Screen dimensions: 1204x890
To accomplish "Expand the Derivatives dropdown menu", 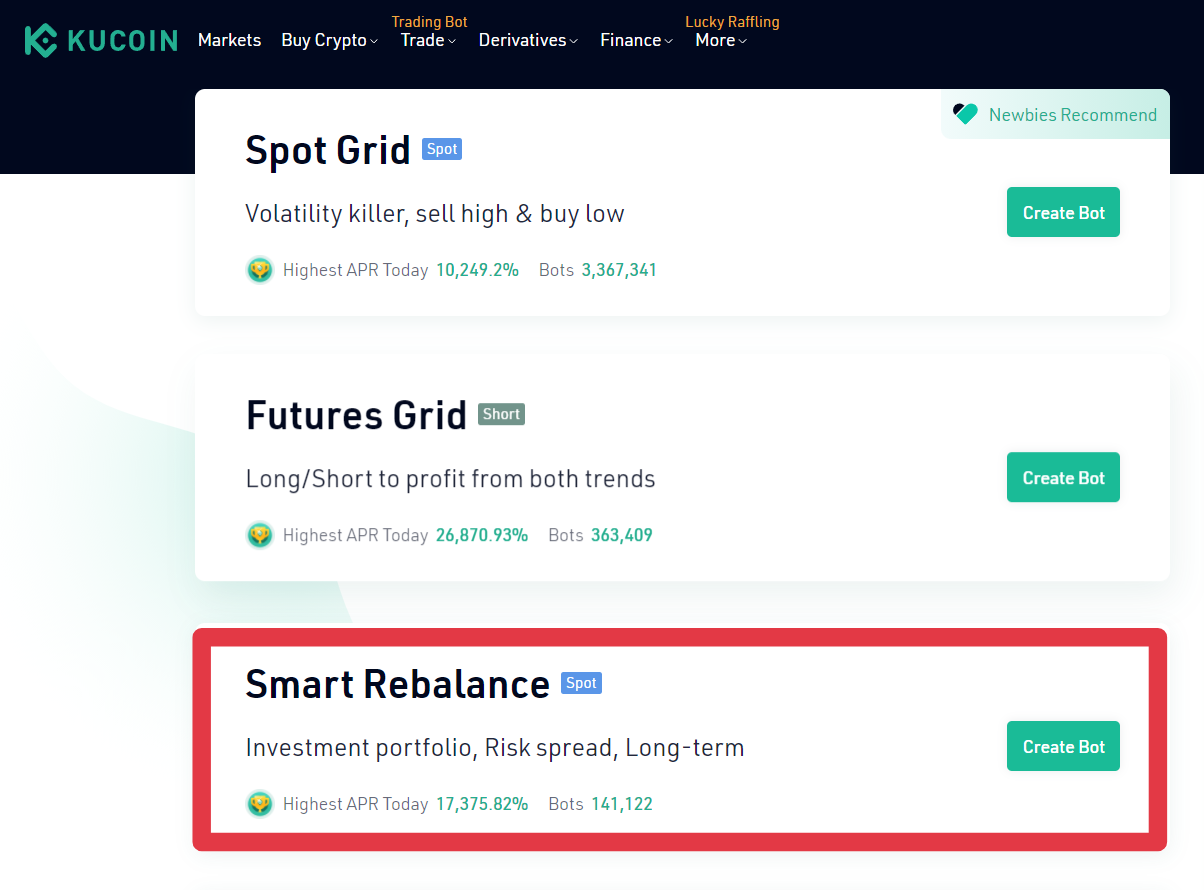I will (528, 40).
